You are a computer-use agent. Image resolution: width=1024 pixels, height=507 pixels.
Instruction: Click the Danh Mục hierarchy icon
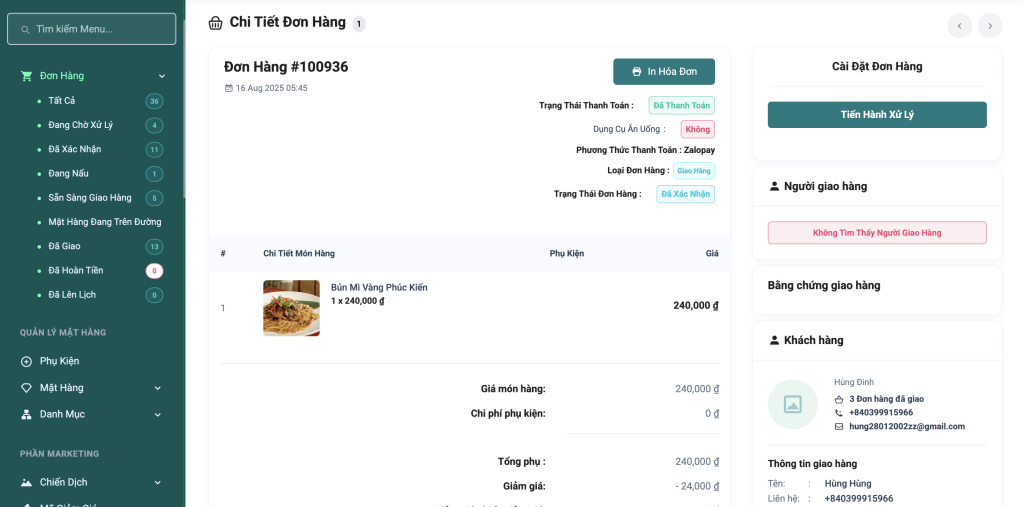pyautogui.click(x=27, y=414)
